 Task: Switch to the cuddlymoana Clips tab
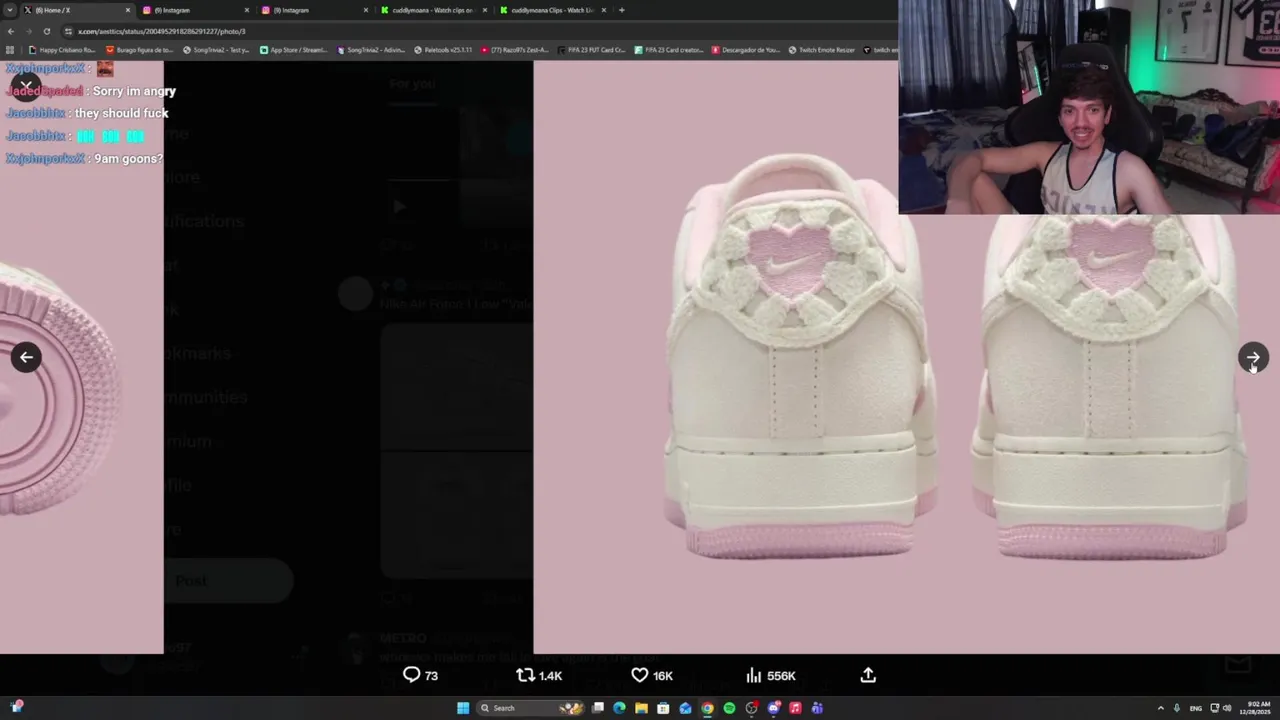(552, 10)
